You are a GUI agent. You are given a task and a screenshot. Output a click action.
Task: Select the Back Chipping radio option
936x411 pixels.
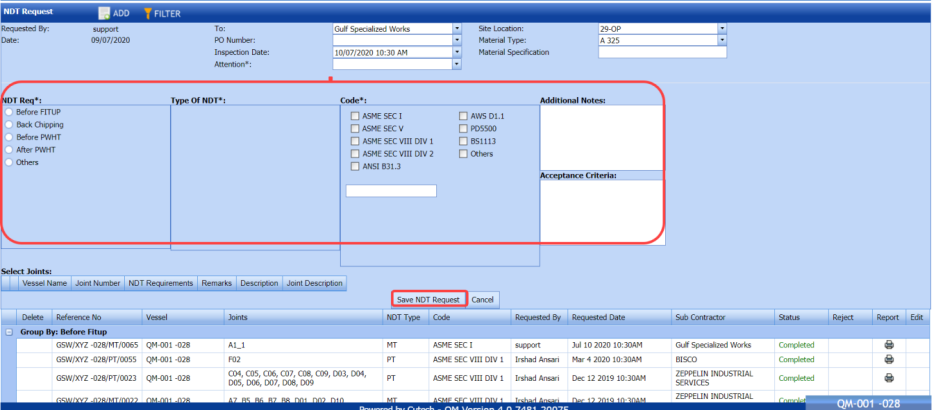click(x=10, y=125)
